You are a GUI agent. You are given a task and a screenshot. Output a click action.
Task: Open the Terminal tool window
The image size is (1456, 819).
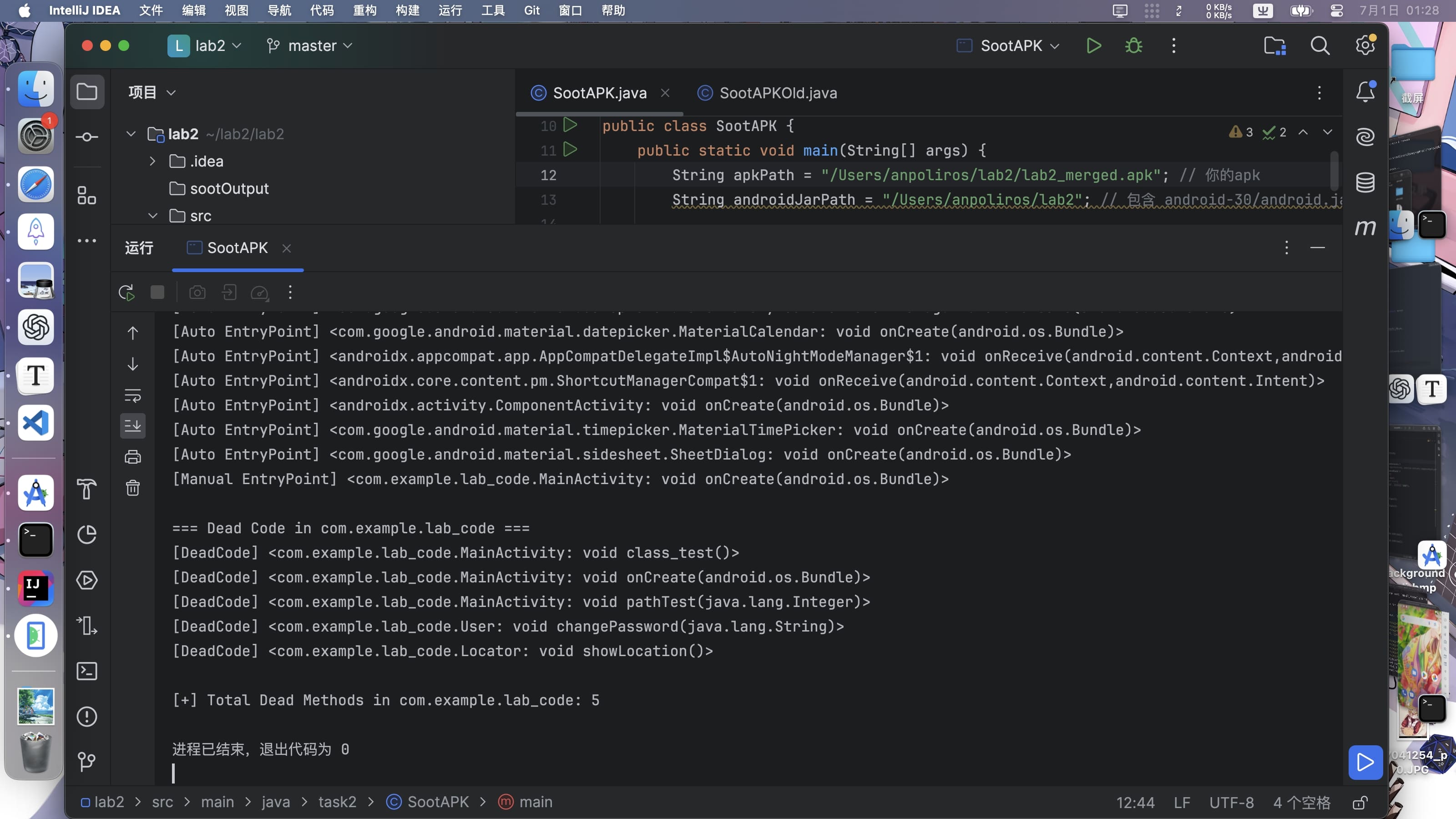pos(86,671)
